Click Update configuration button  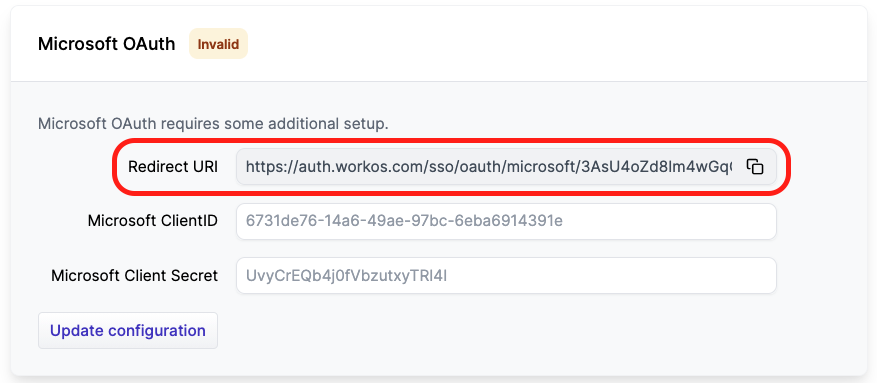128,330
